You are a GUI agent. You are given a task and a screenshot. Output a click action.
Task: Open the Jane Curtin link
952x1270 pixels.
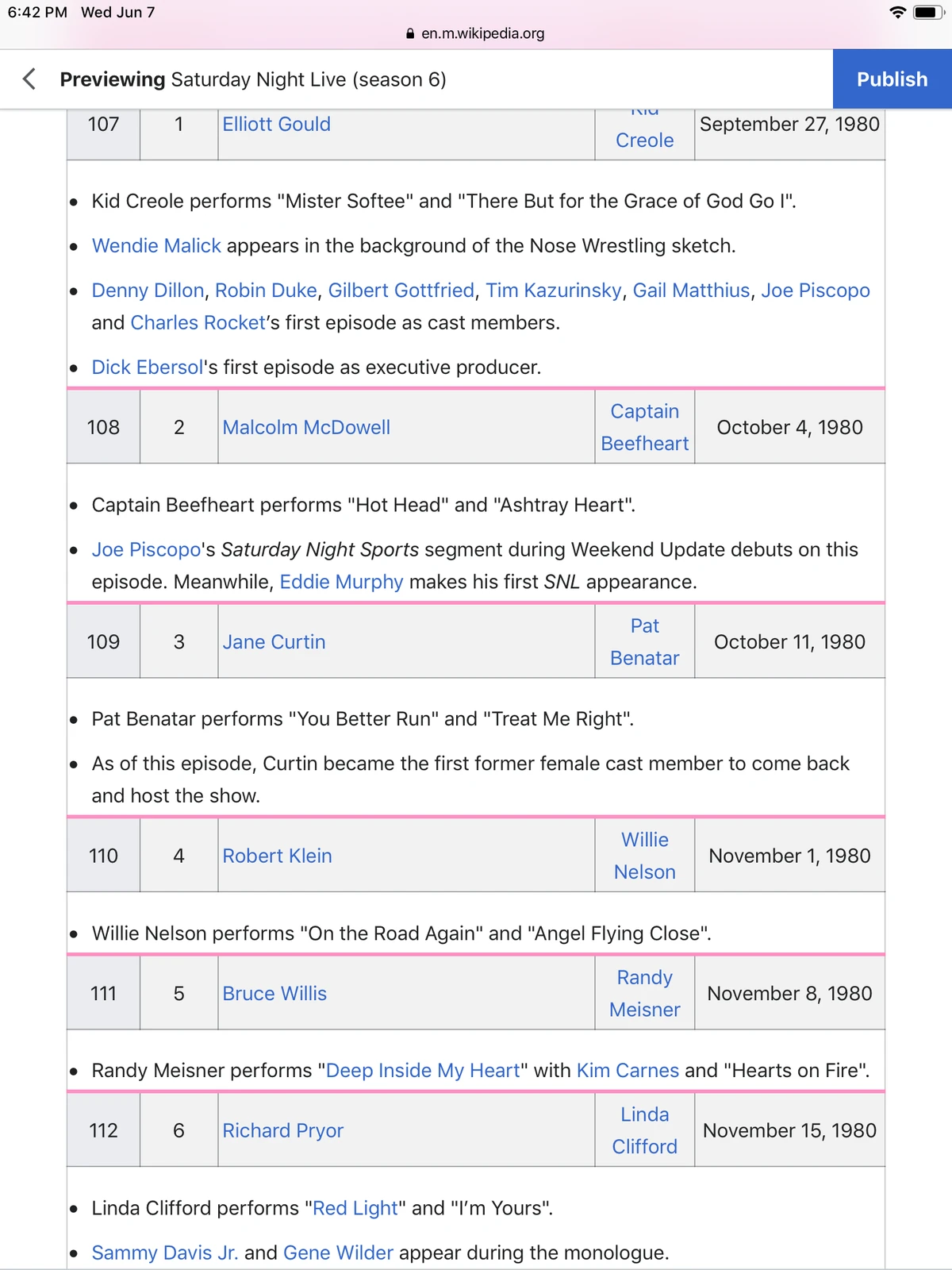[x=274, y=641]
